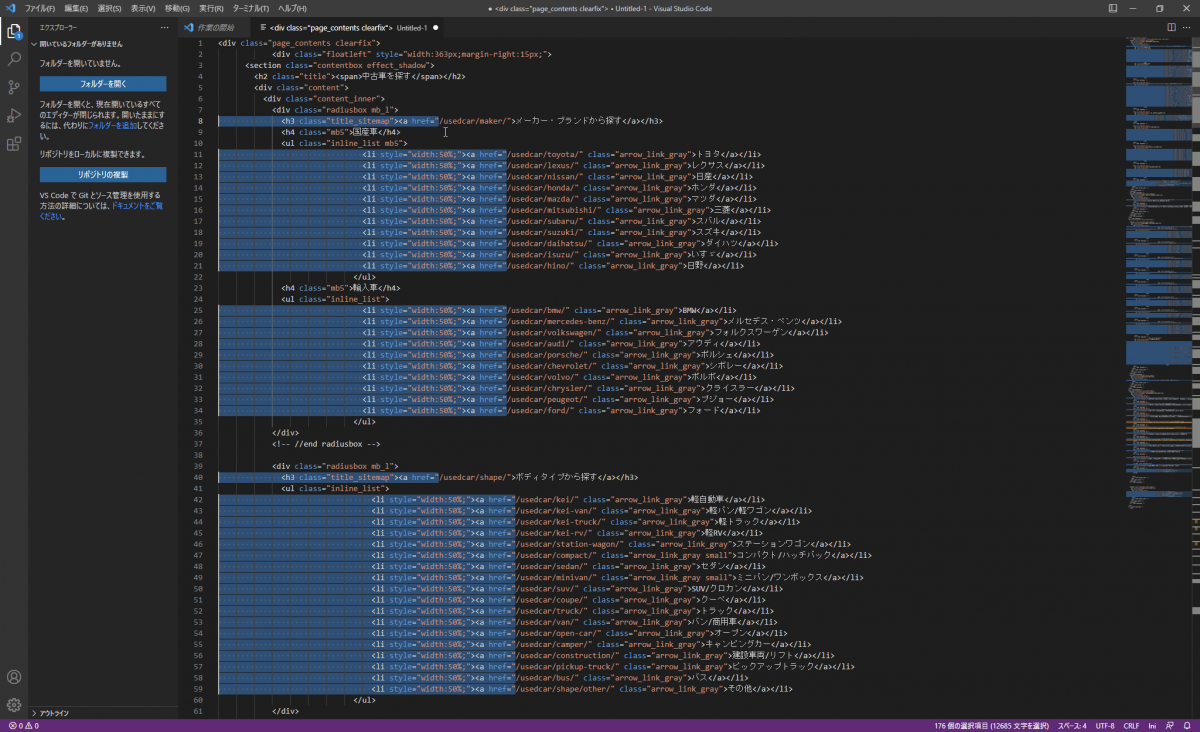Click the リポジトリの複製 button
This screenshot has width=1200, height=732.
[103, 174]
